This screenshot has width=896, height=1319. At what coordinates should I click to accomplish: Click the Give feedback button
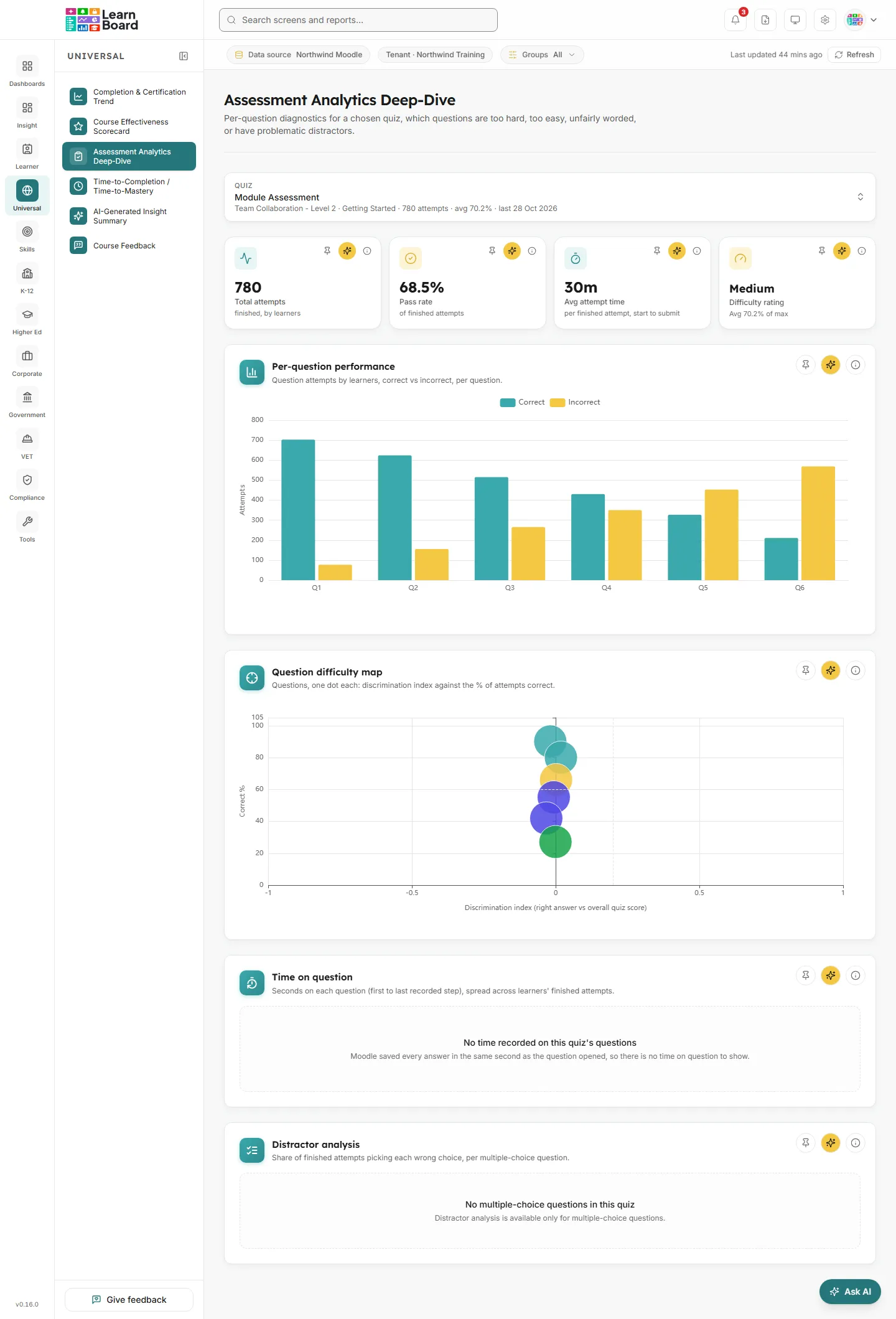pyautogui.click(x=129, y=1300)
